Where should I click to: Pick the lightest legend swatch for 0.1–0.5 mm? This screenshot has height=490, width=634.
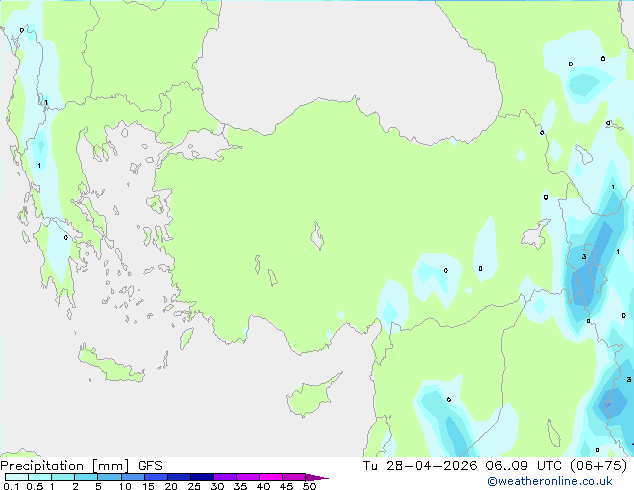[17, 477]
